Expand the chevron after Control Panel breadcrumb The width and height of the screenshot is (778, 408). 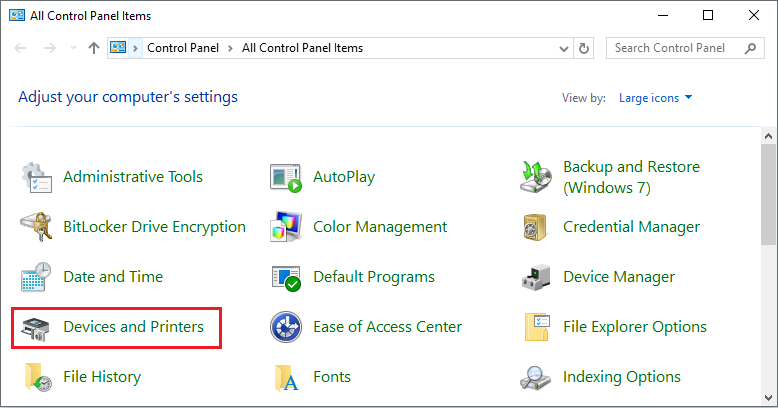231,48
